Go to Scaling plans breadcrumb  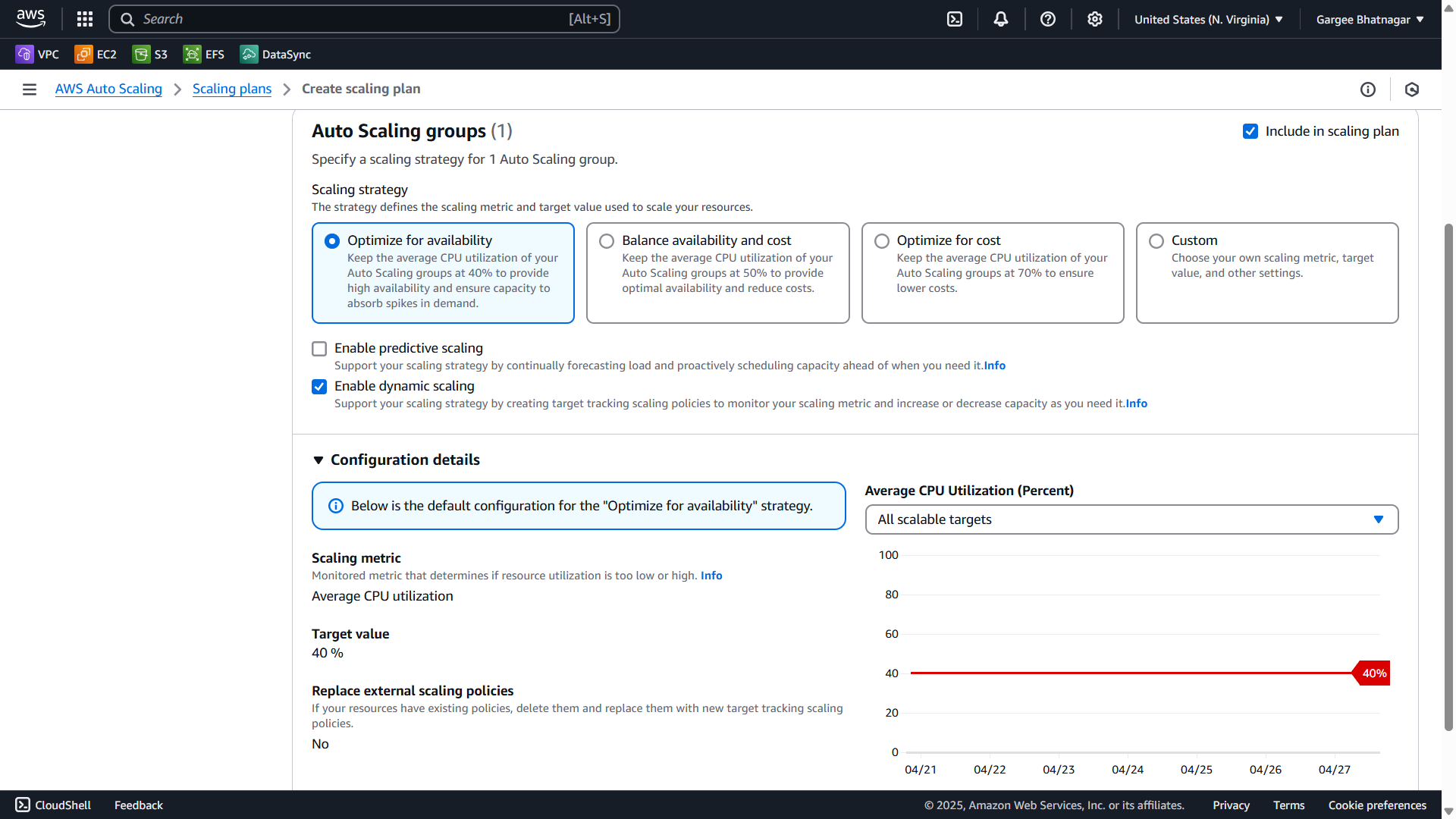[232, 89]
